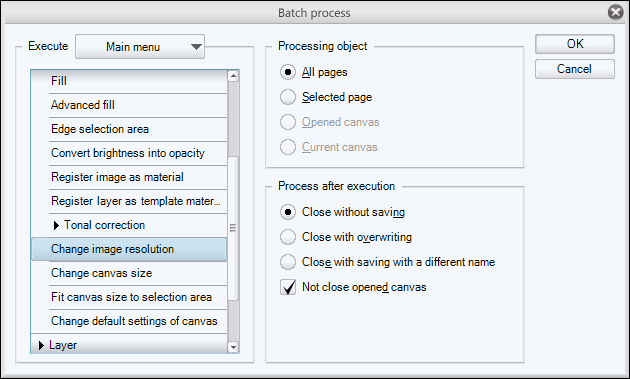Toggle Not close opened canvas checkbox
The height and width of the screenshot is (379, 630).
288,287
